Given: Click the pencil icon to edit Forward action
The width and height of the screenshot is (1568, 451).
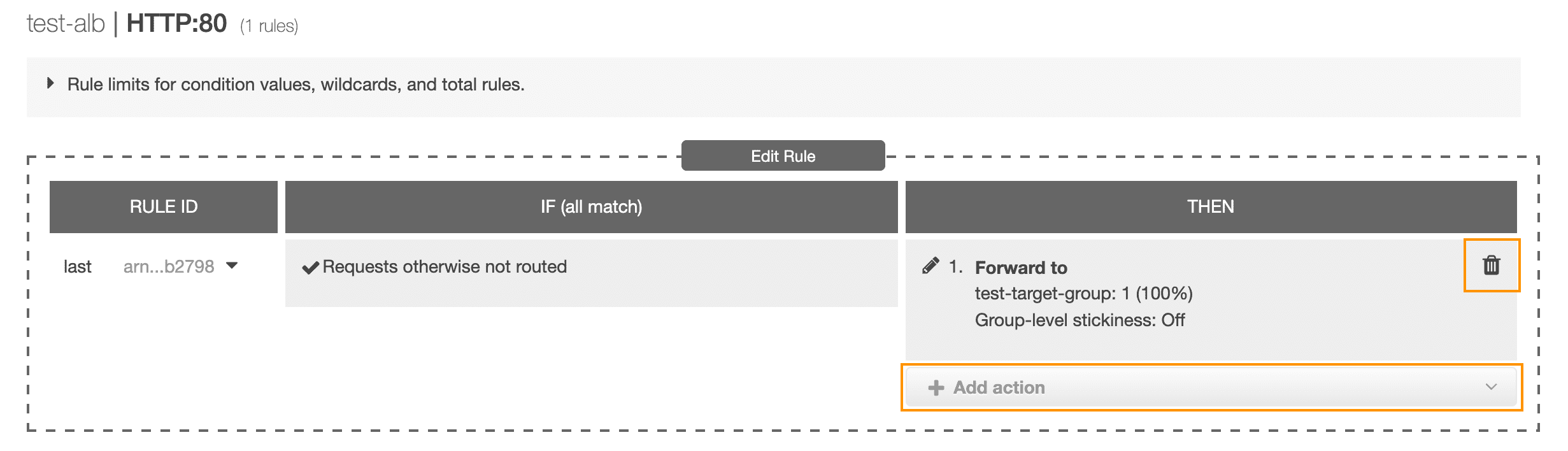Looking at the screenshot, I should click(930, 266).
